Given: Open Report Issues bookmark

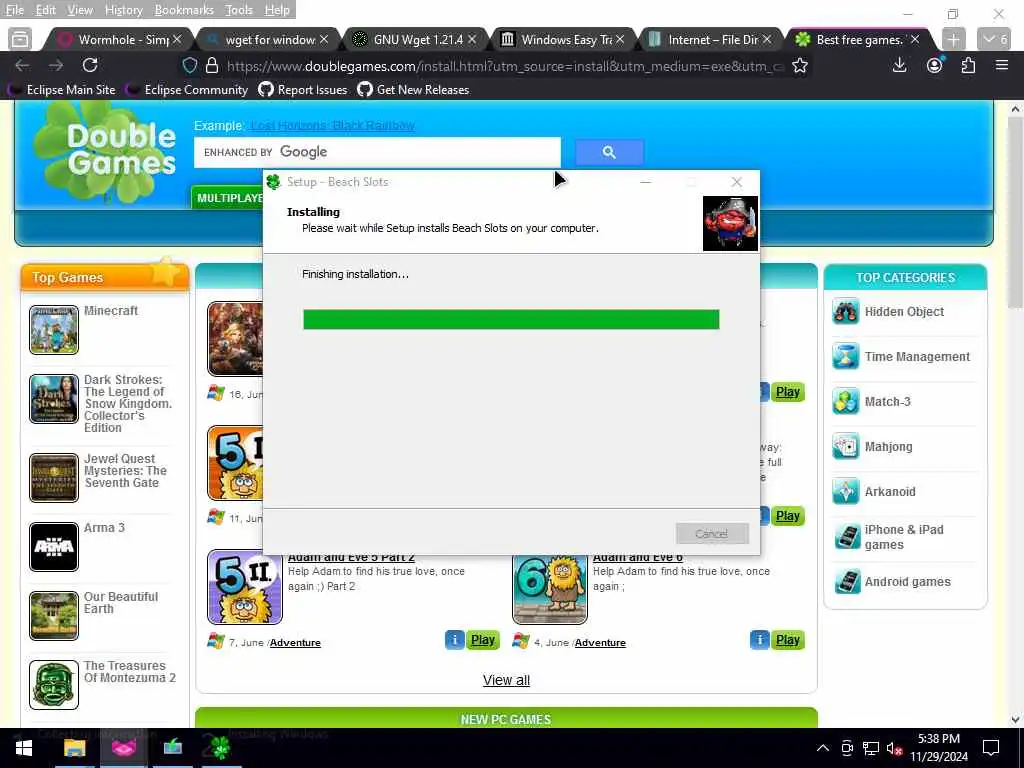Looking at the screenshot, I should [303, 90].
